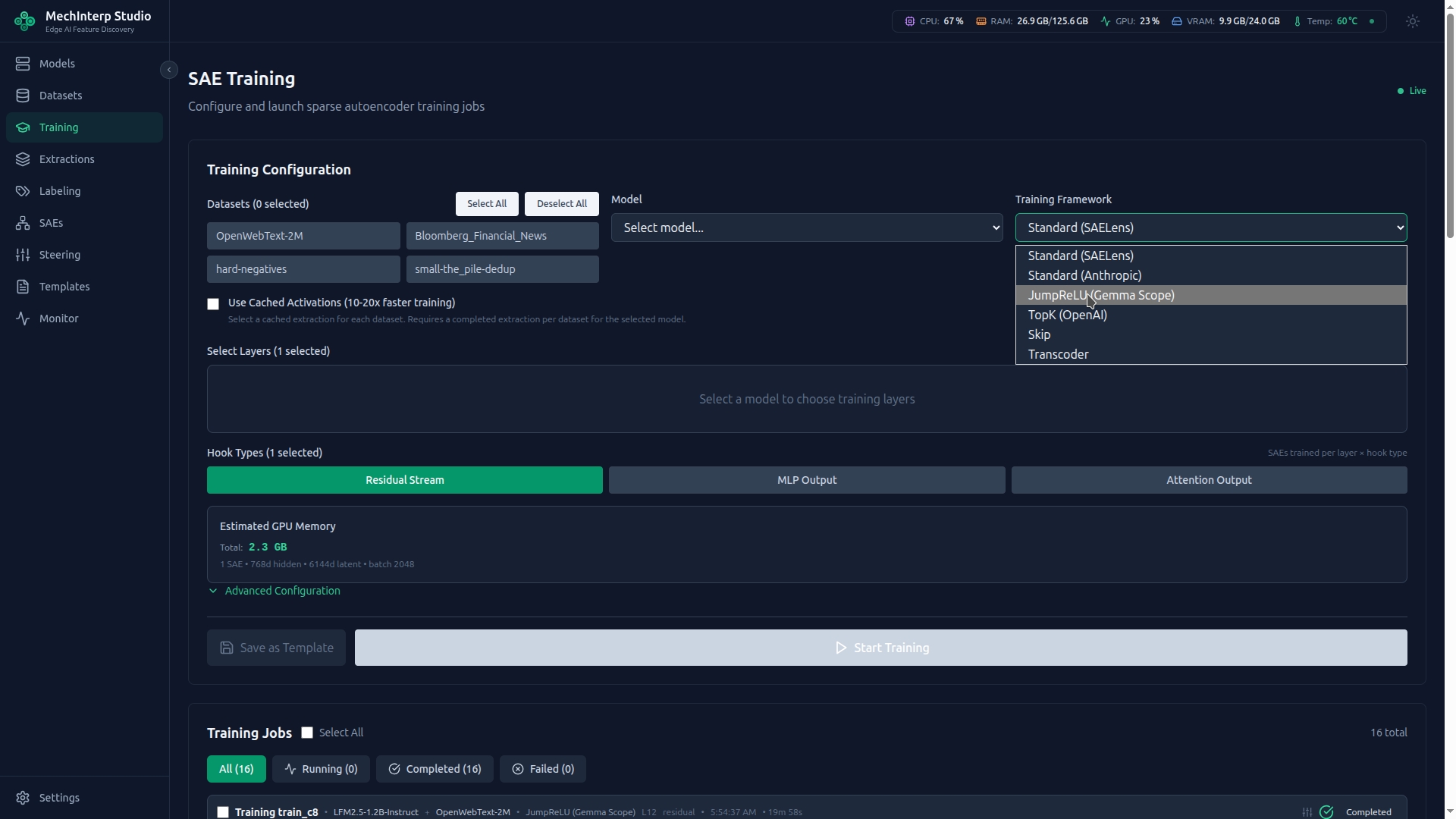This screenshot has height=819, width=1456.
Task: Click the VRAM drive icon in status bar
Action: (x=1177, y=21)
